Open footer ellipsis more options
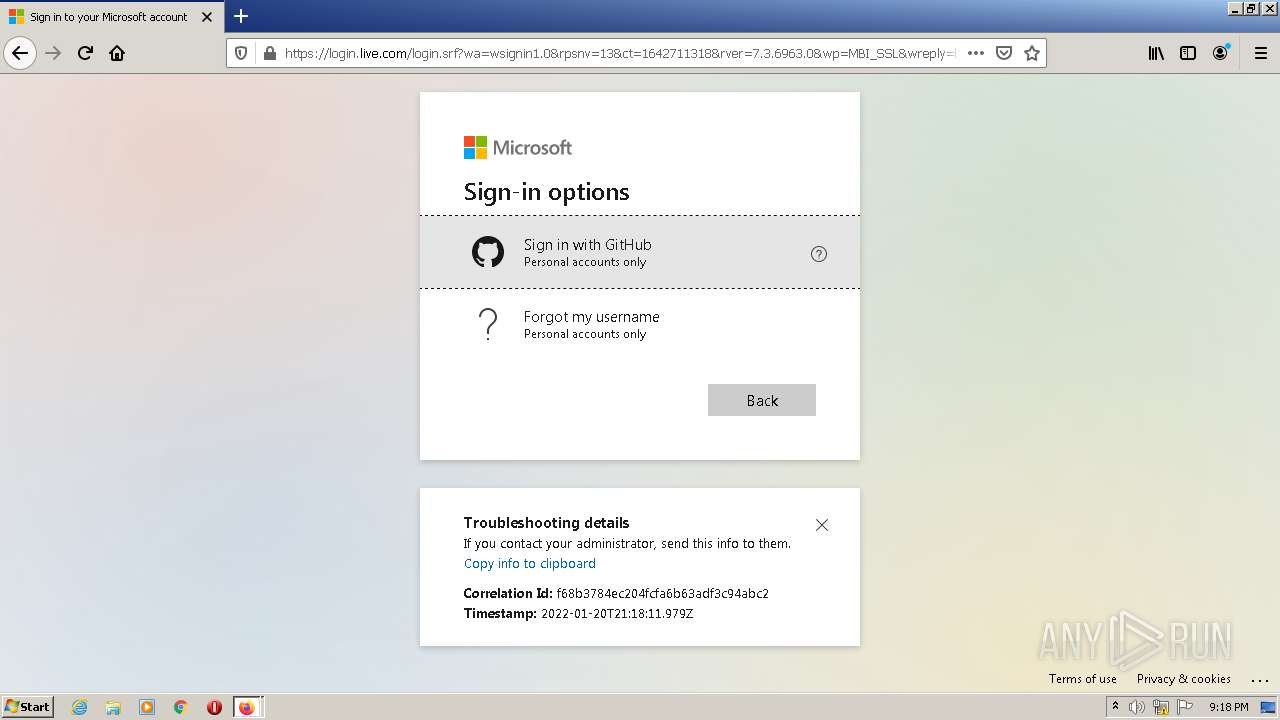The width and height of the screenshot is (1280, 720). coord(1259,679)
